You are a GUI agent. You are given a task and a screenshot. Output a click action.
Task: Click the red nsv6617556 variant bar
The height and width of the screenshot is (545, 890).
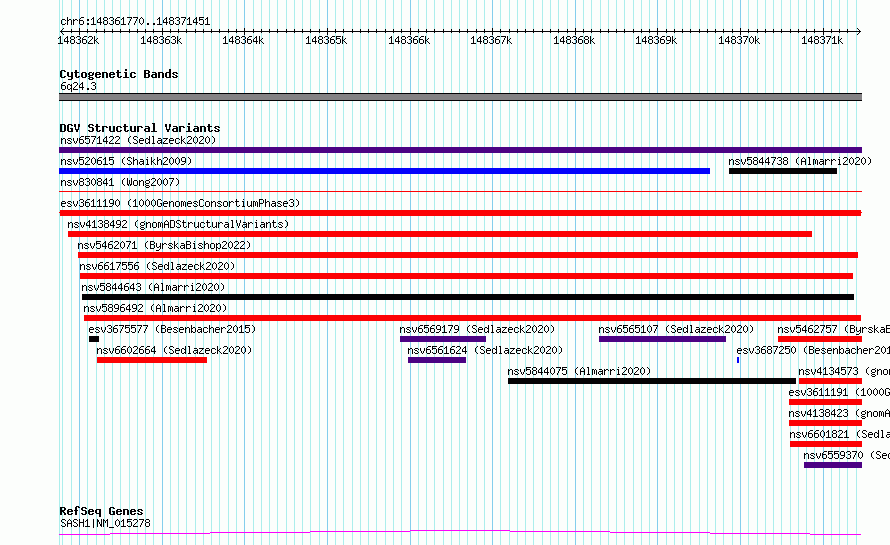point(466,276)
